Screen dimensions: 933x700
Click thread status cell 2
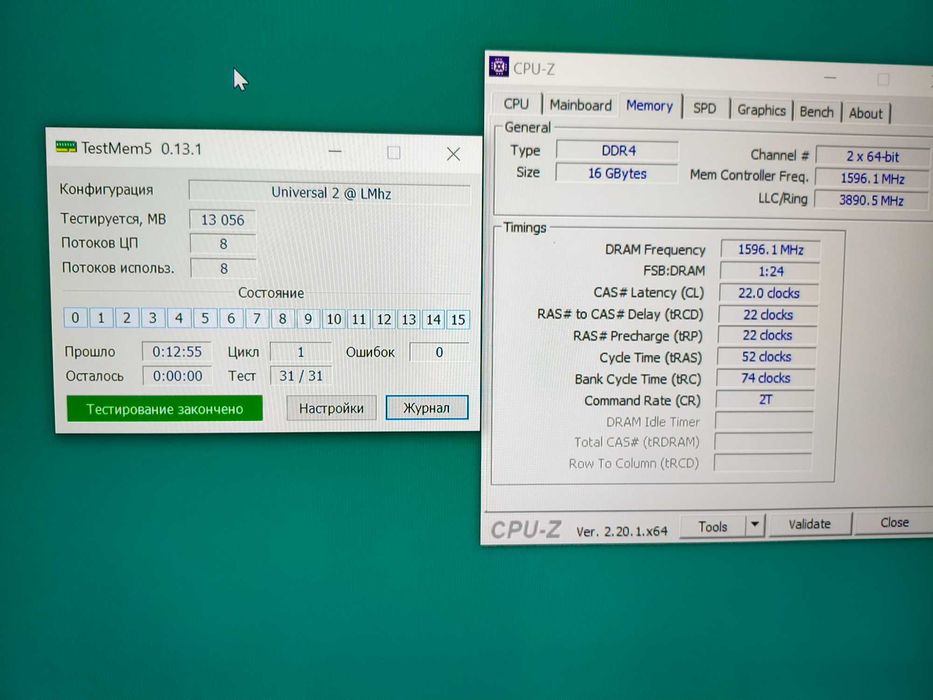click(x=127, y=318)
